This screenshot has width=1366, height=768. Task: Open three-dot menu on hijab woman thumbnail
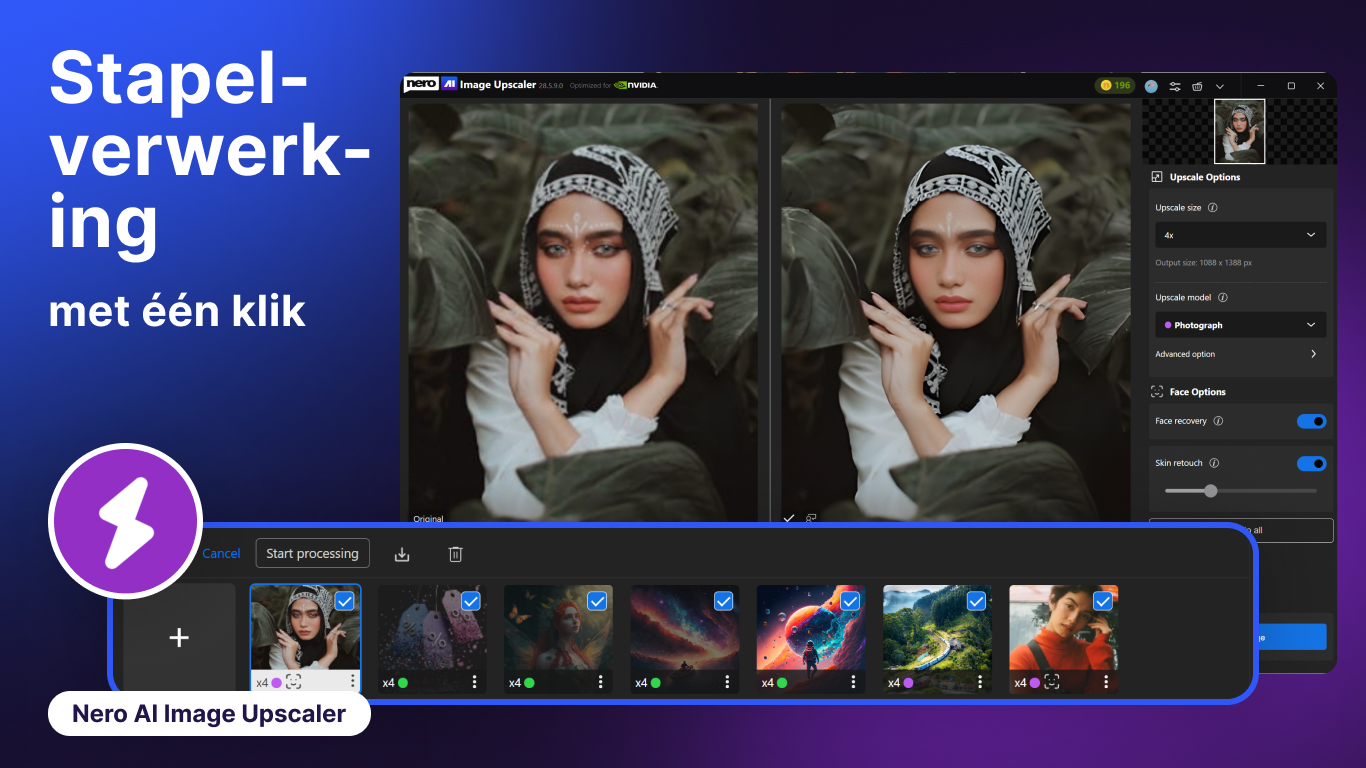(x=353, y=681)
